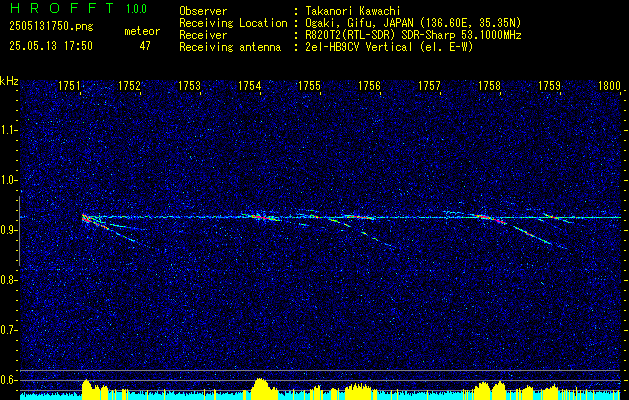The width and height of the screenshot is (629, 400).
Task: Select the 1755 time marker
Action: pos(309,85)
